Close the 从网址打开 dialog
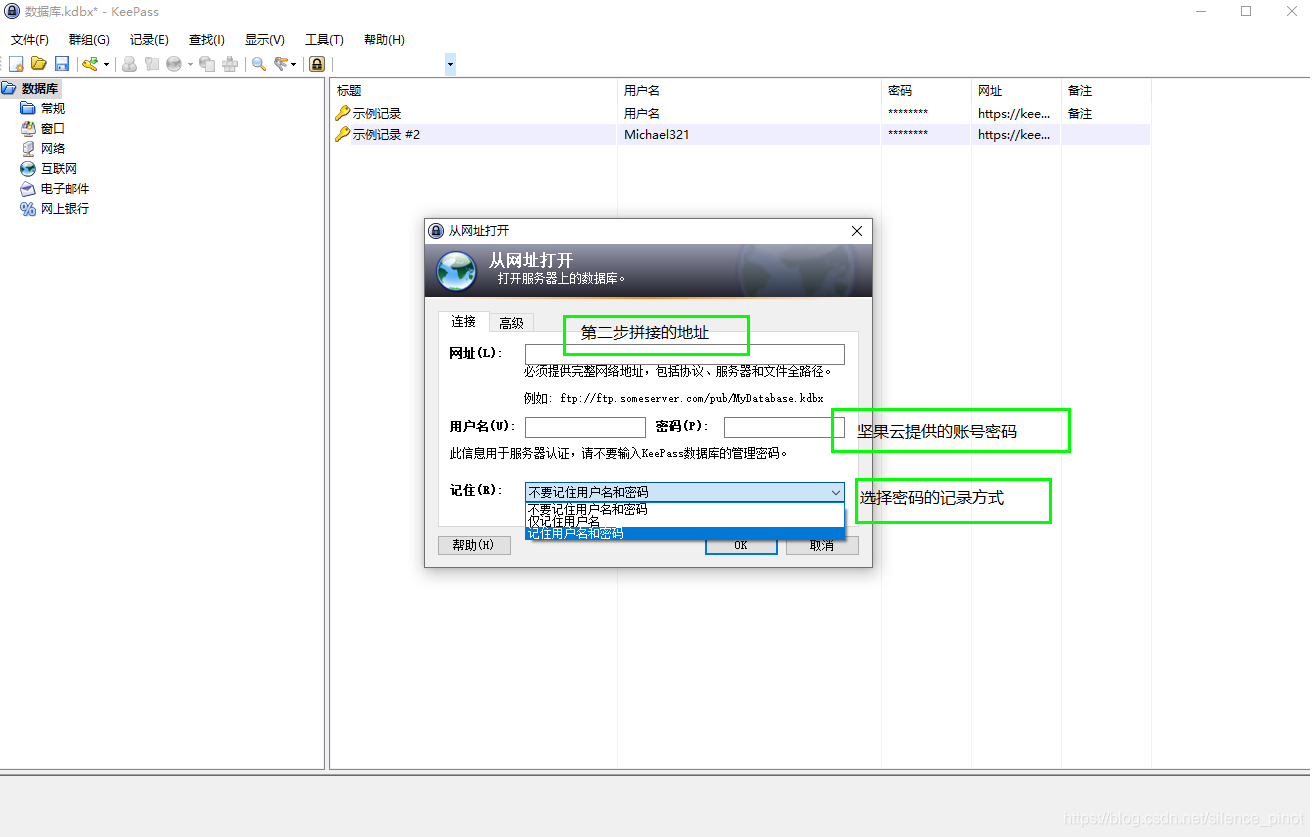This screenshot has height=837, width=1314. point(856,231)
